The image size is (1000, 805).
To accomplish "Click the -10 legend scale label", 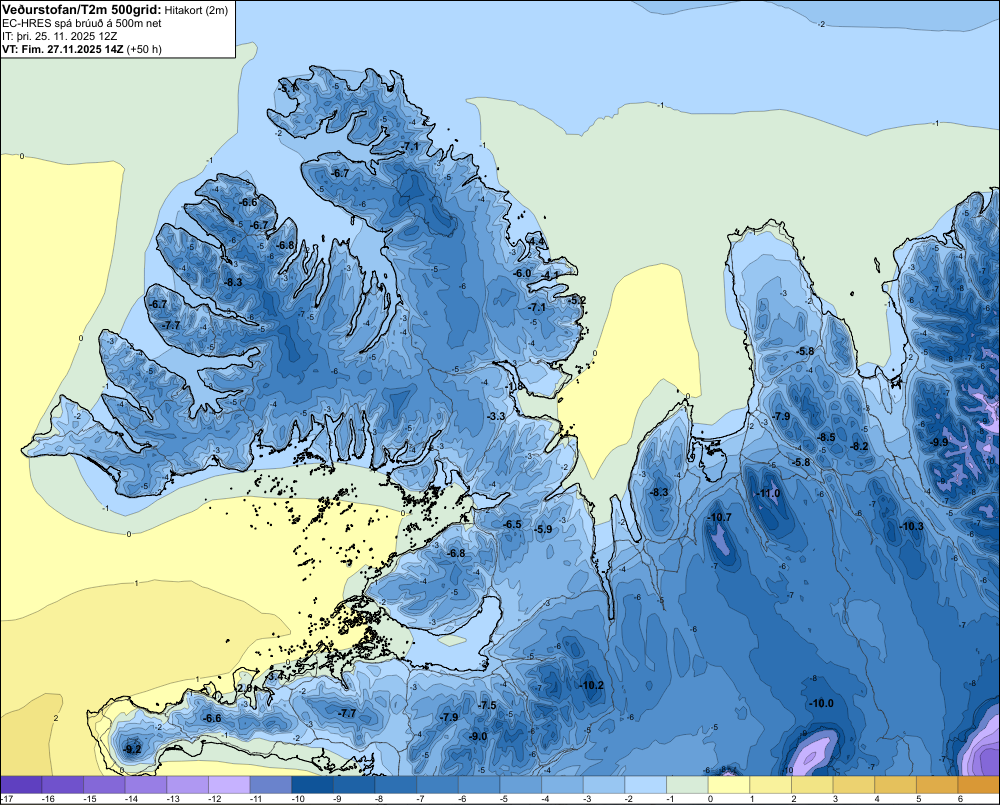I will (297, 799).
